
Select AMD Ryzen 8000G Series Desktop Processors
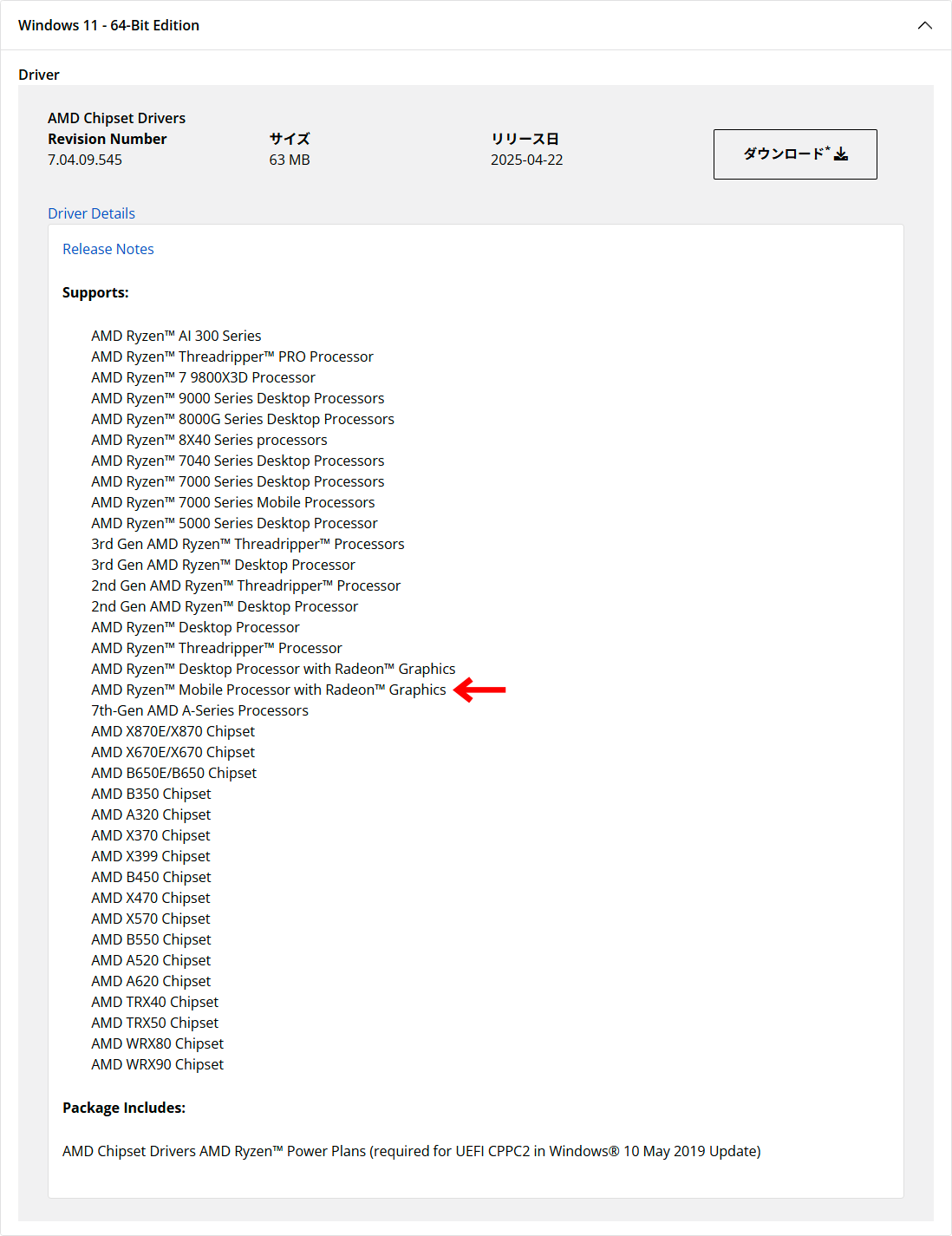[x=243, y=419]
